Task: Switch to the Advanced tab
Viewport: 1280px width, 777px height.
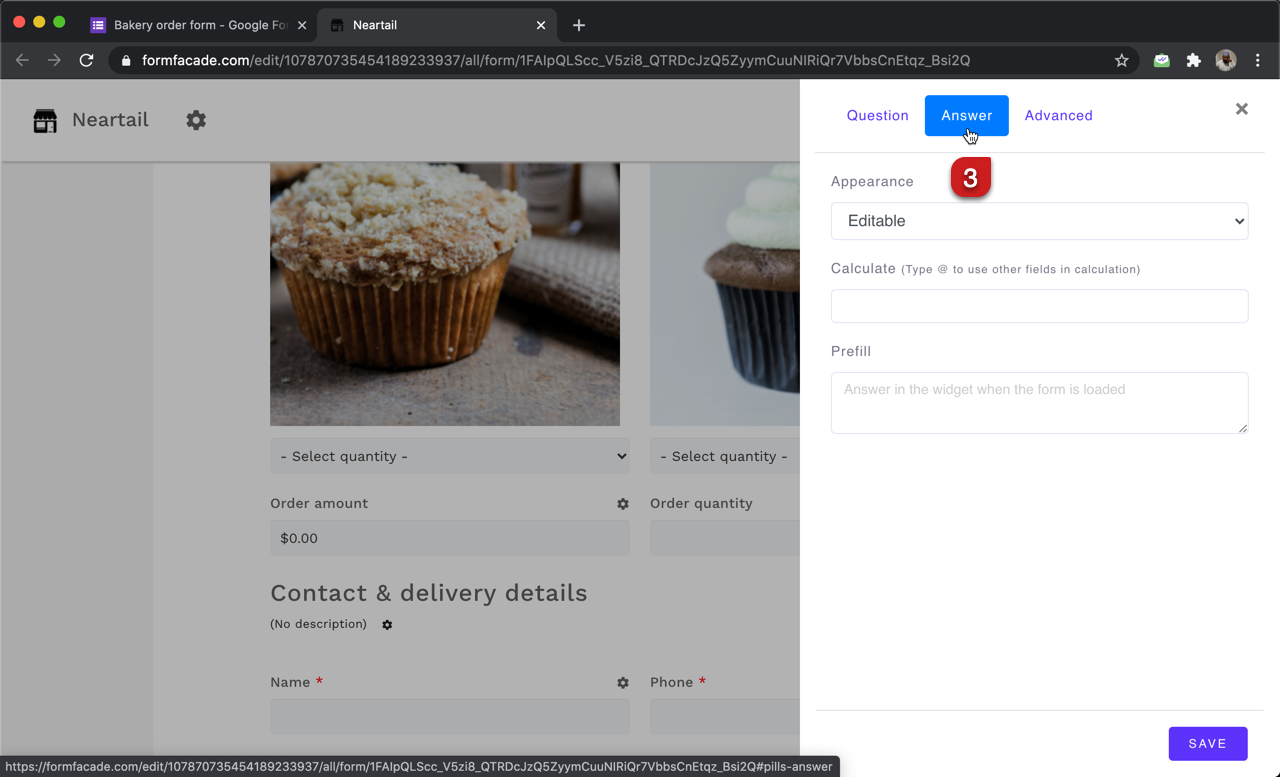Action: 1058,115
